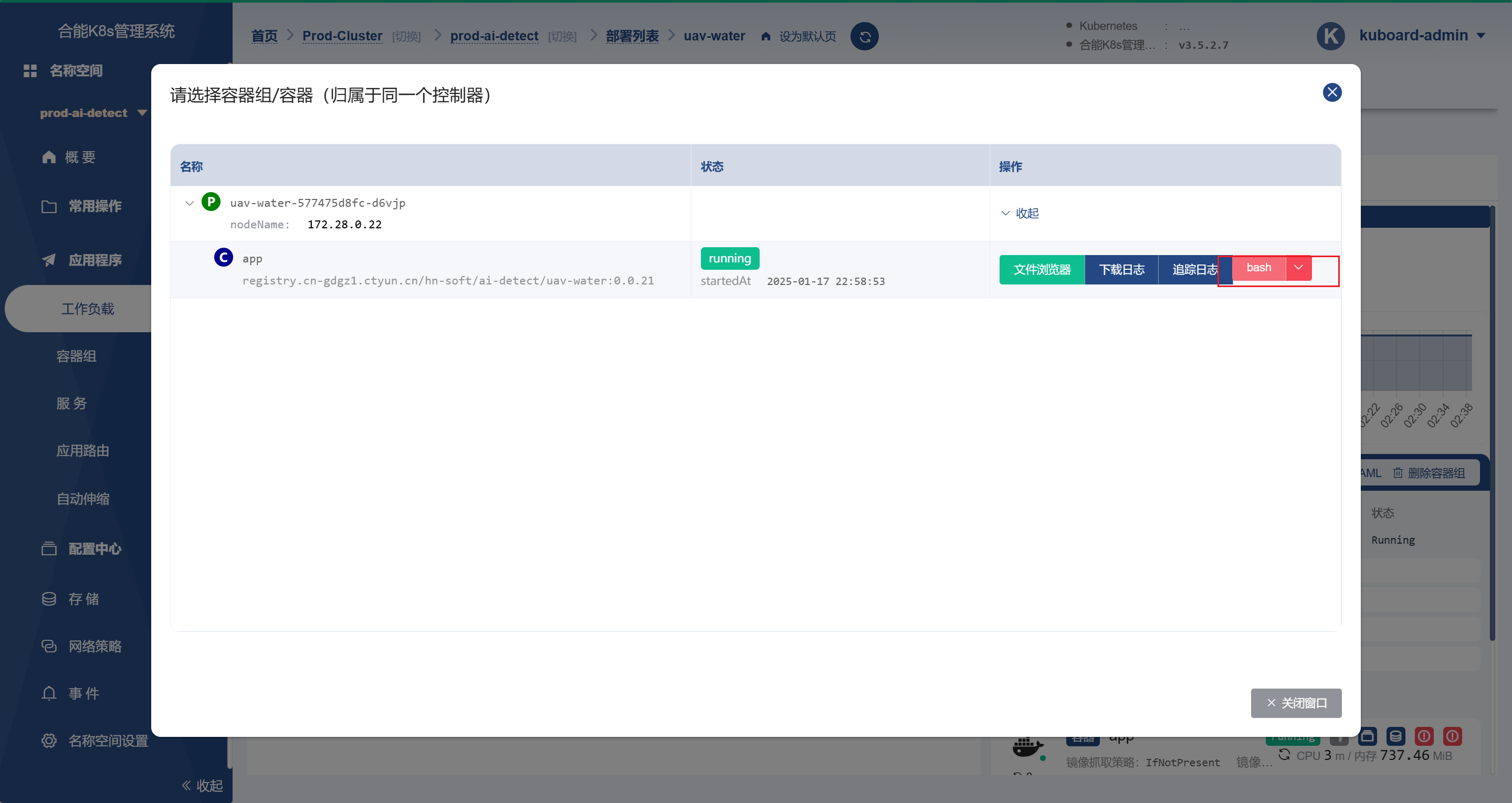Click 设为默认页 home icon link
The width and height of the screenshot is (1512, 803).
(798, 36)
